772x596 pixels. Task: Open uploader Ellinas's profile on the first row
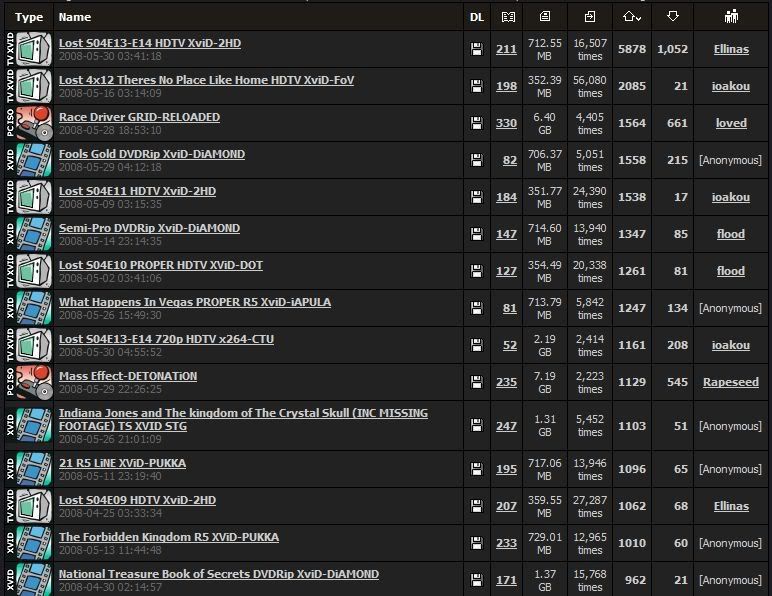tap(731, 49)
